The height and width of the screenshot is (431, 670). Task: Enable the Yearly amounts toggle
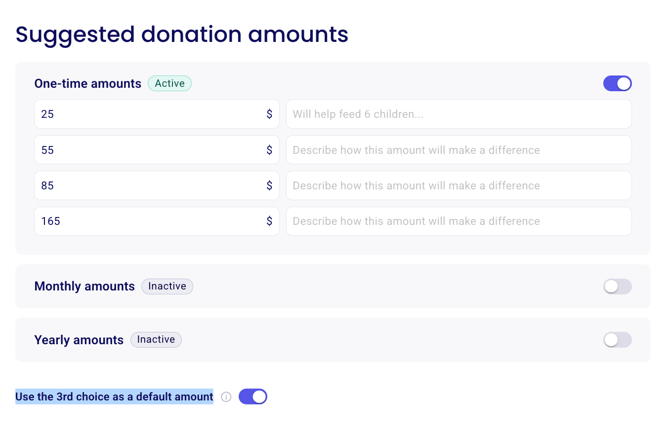[x=617, y=340]
